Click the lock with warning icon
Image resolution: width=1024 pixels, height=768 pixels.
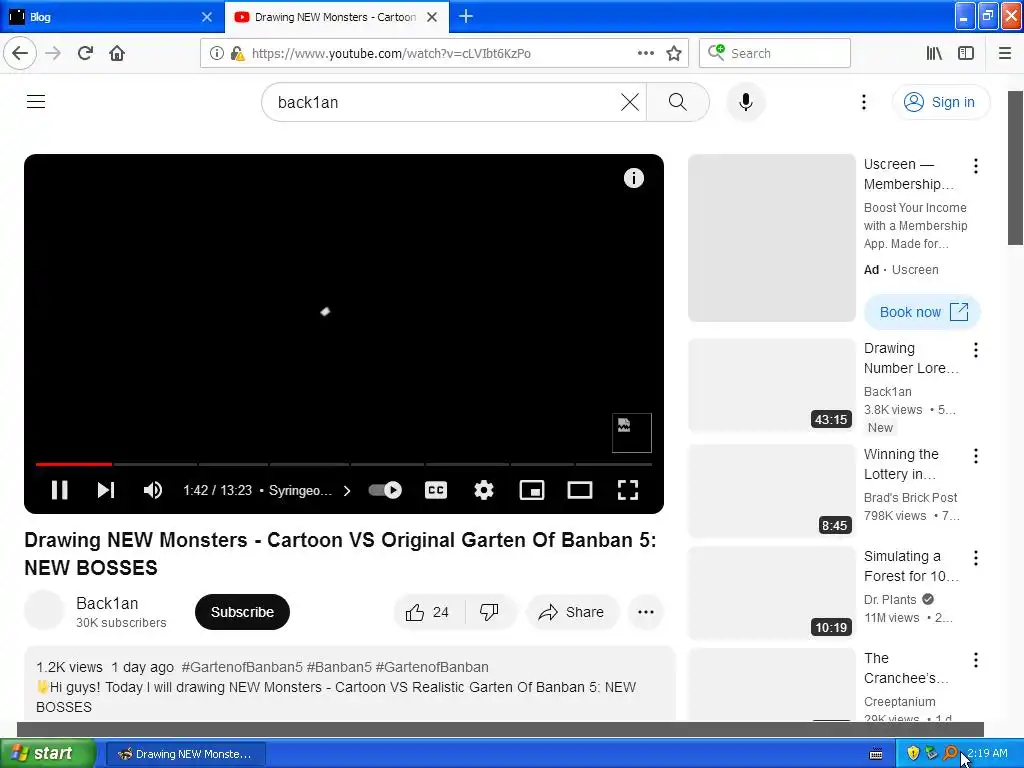click(x=238, y=53)
